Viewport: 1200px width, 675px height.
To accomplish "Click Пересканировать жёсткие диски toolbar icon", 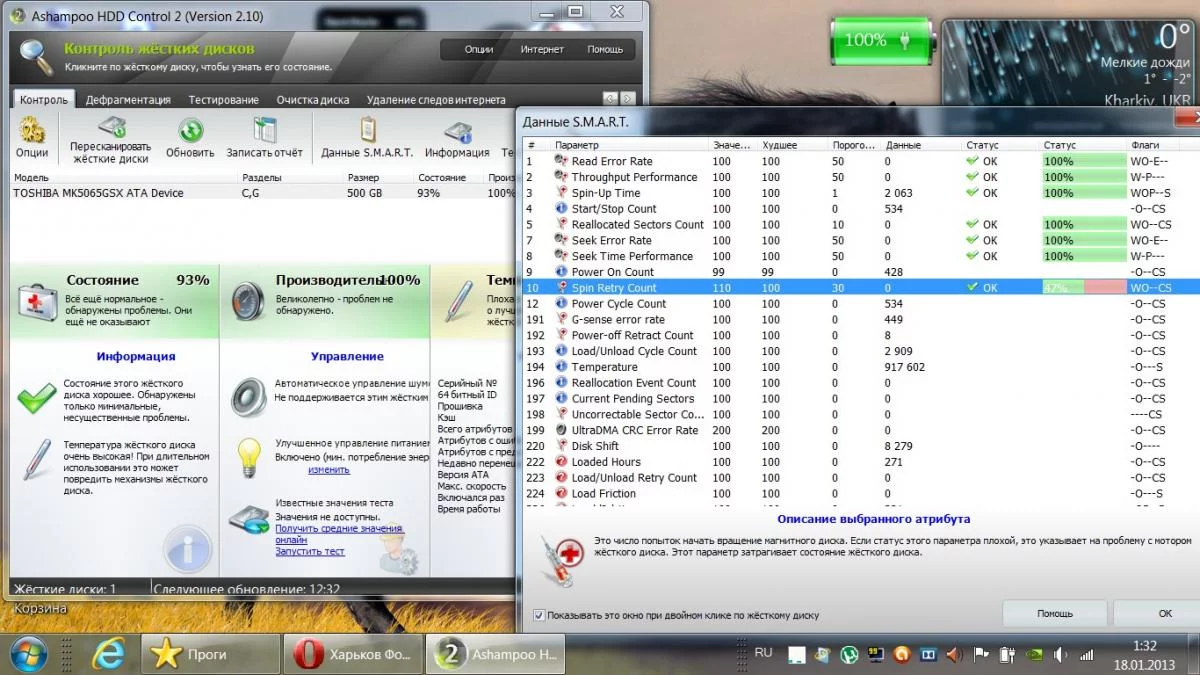I will (111, 128).
